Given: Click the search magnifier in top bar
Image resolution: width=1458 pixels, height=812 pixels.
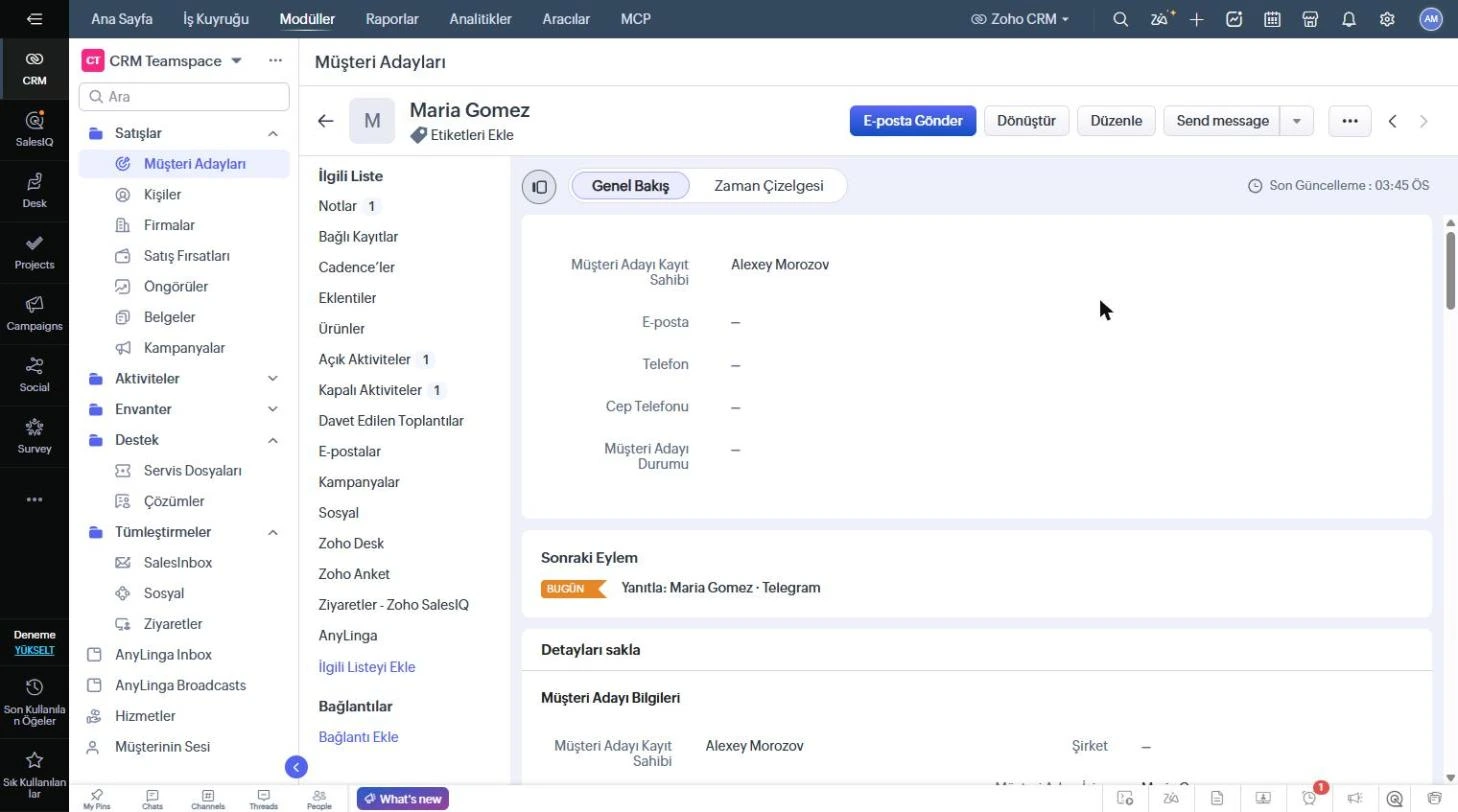Looking at the screenshot, I should [x=1121, y=19].
